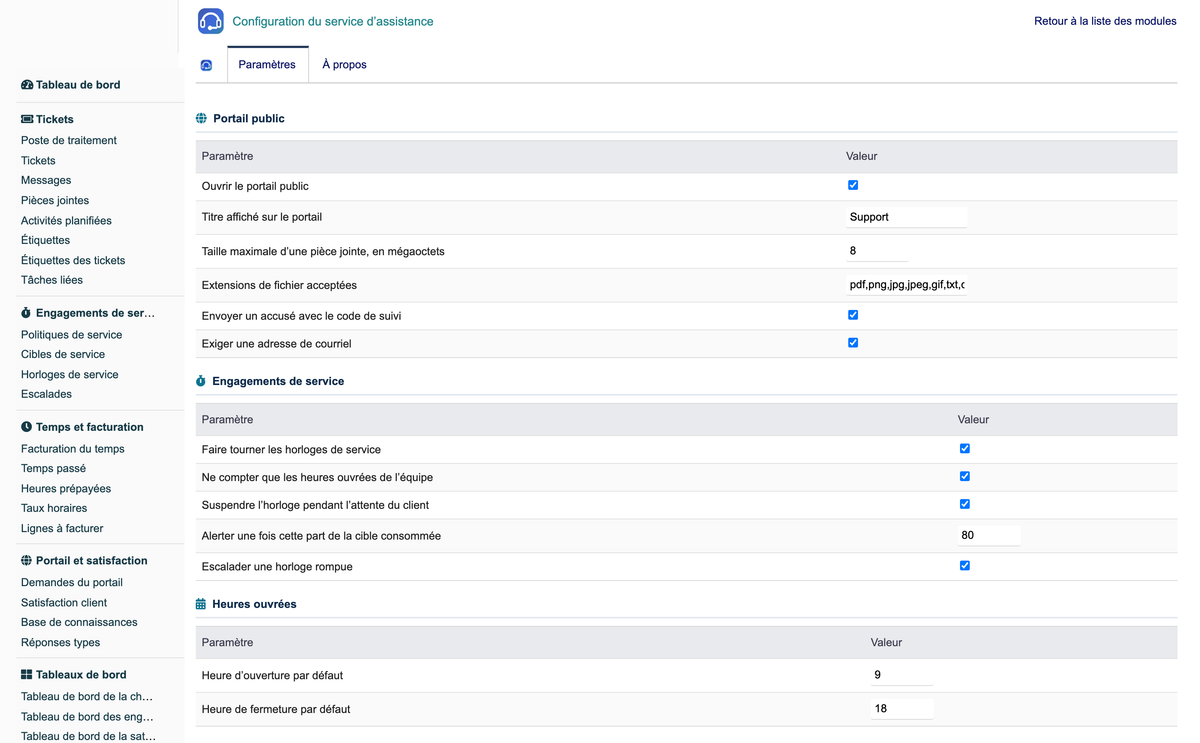Open Horloges de service
1200x743 pixels.
tap(70, 375)
